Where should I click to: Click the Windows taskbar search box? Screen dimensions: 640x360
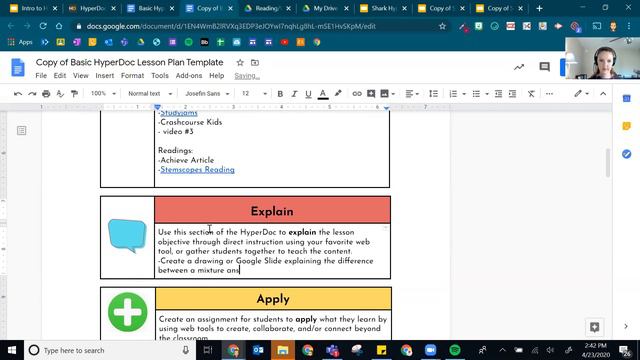(x=110, y=350)
